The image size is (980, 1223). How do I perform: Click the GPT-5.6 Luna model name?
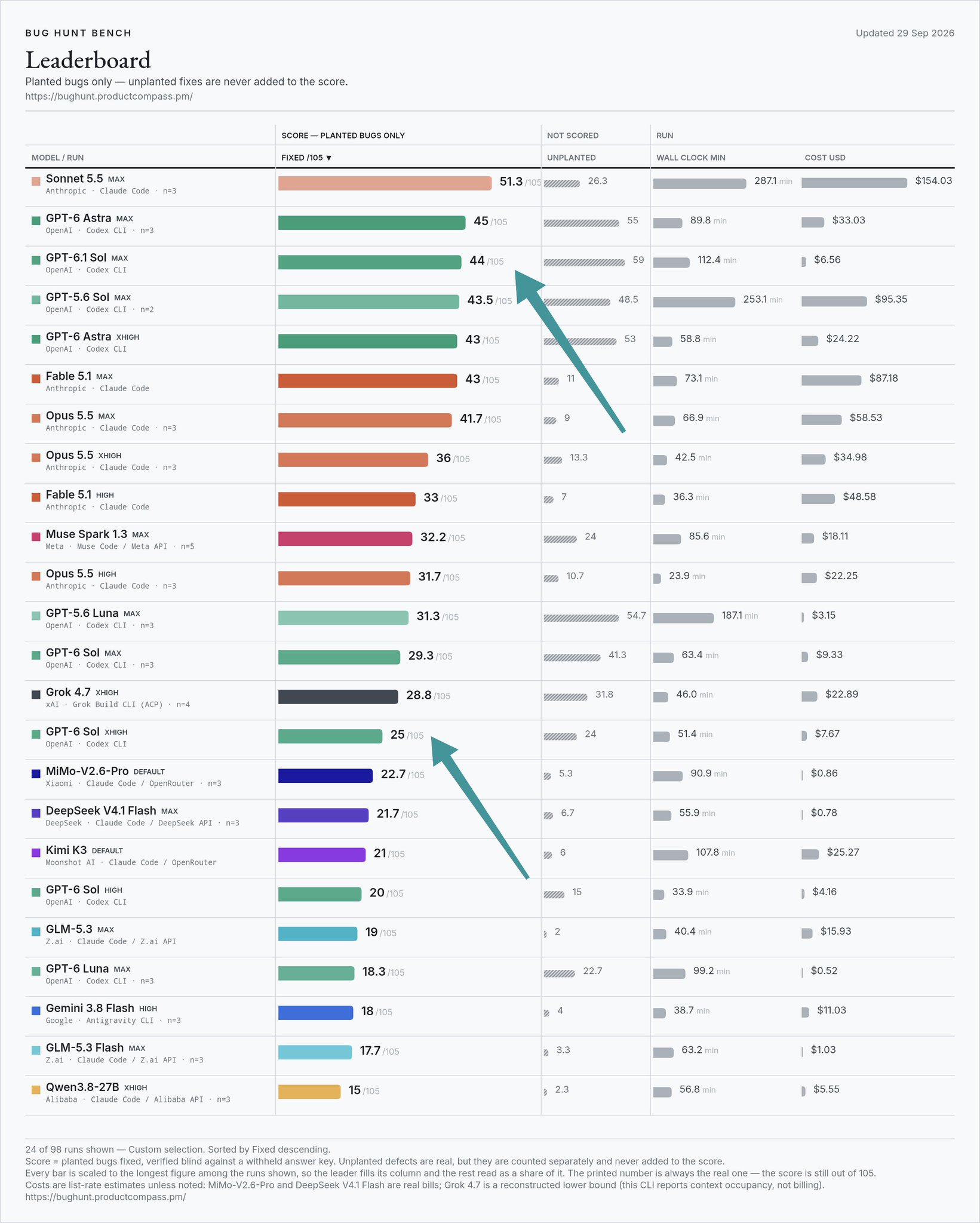[x=82, y=613]
